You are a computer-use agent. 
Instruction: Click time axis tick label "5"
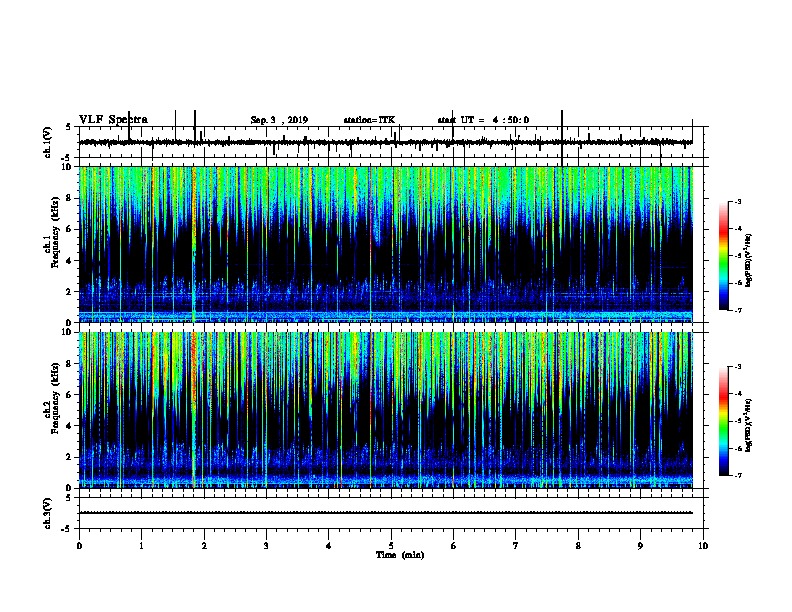point(391,546)
